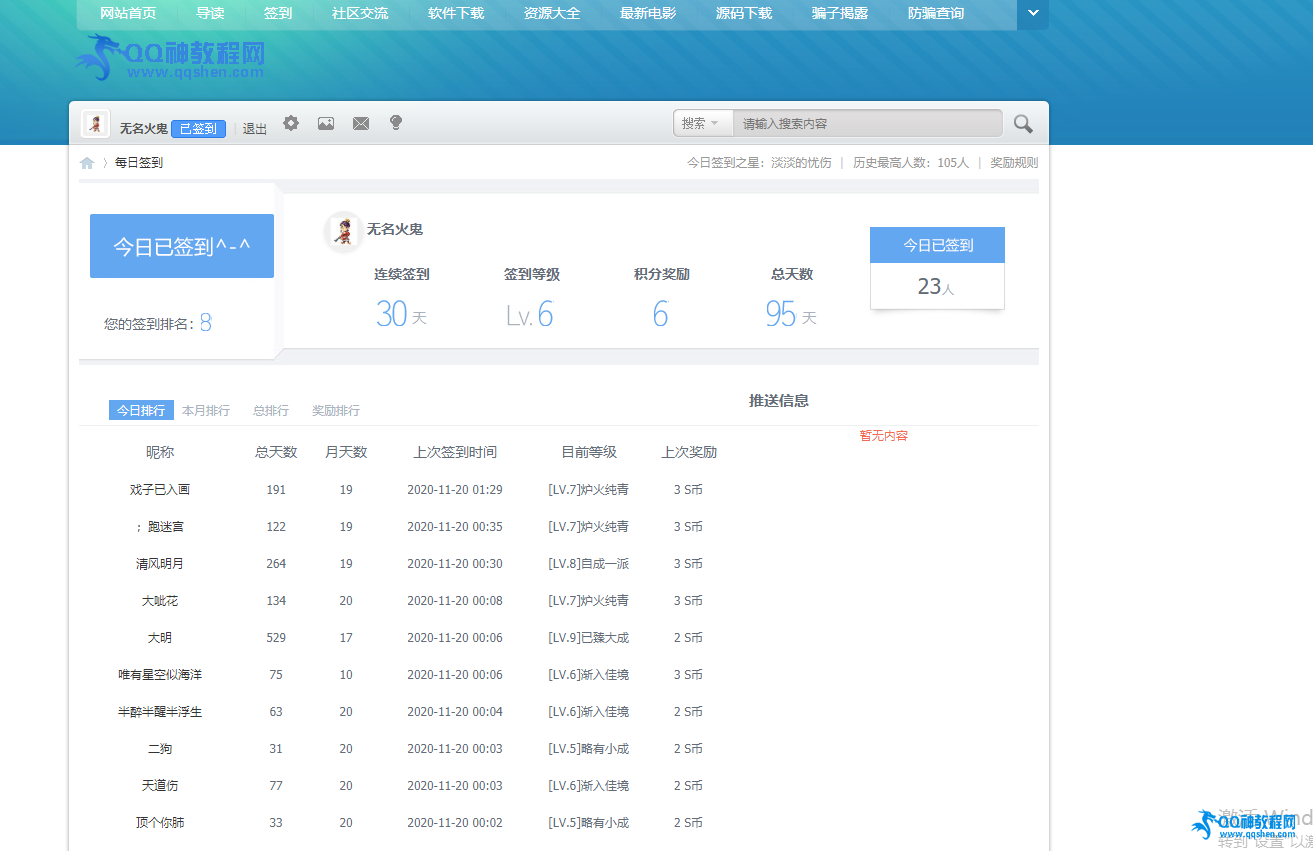Switch to 总排行 tab
1313x851 pixels.
pyautogui.click(x=271, y=411)
